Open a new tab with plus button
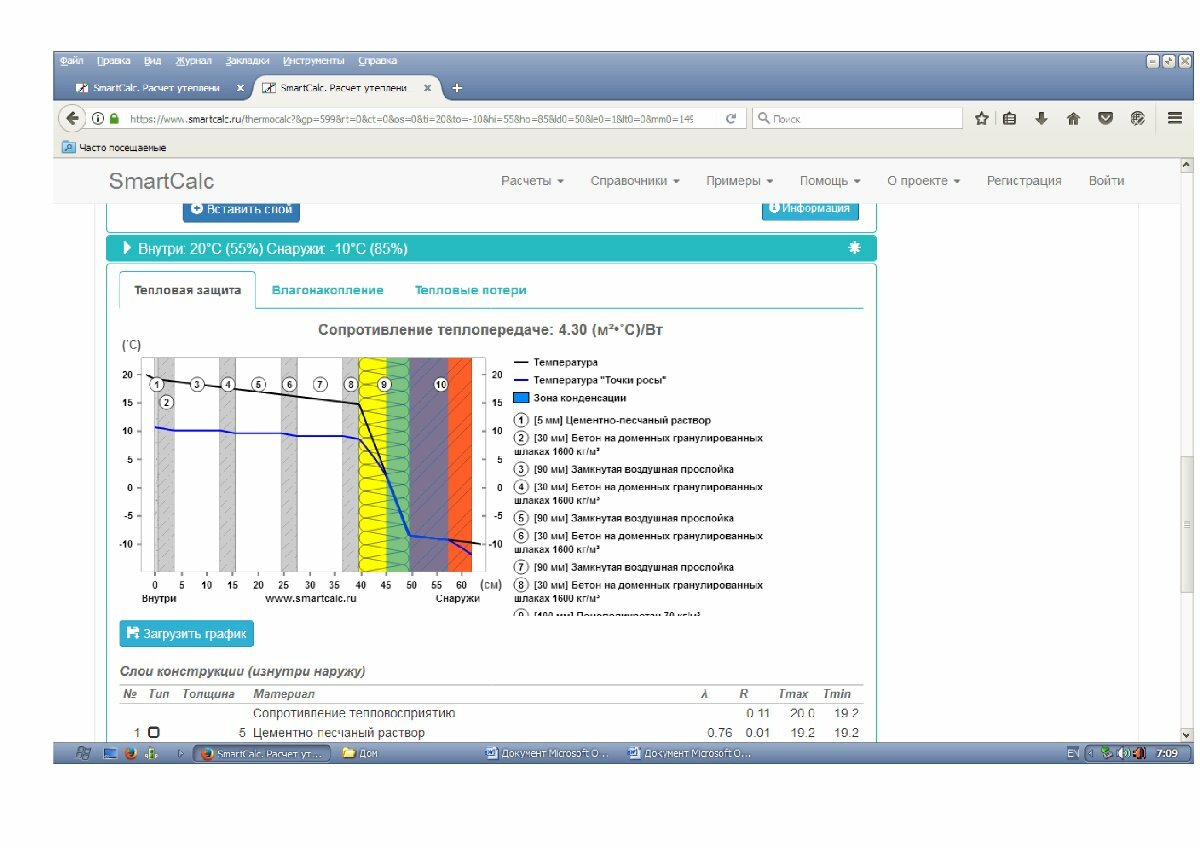The height and width of the screenshot is (848, 1200). [x=457, y=88]
